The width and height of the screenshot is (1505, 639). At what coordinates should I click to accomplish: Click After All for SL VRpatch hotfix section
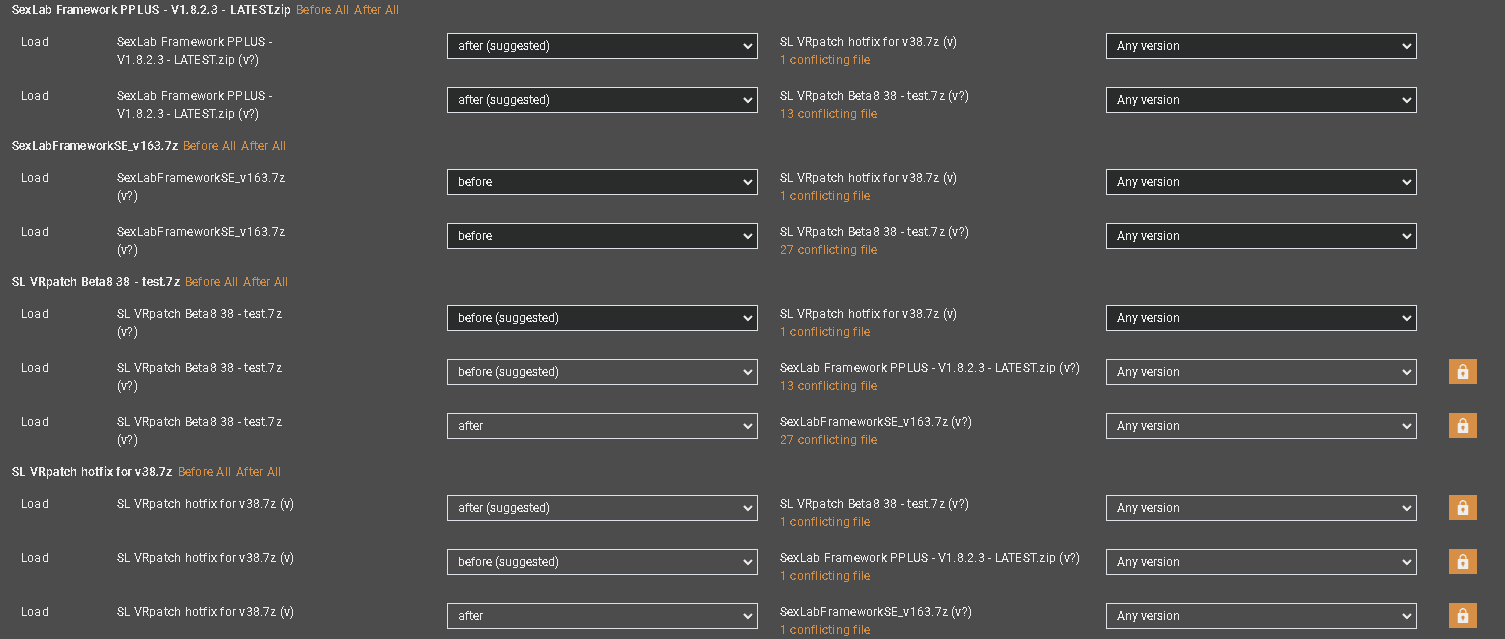258,472
